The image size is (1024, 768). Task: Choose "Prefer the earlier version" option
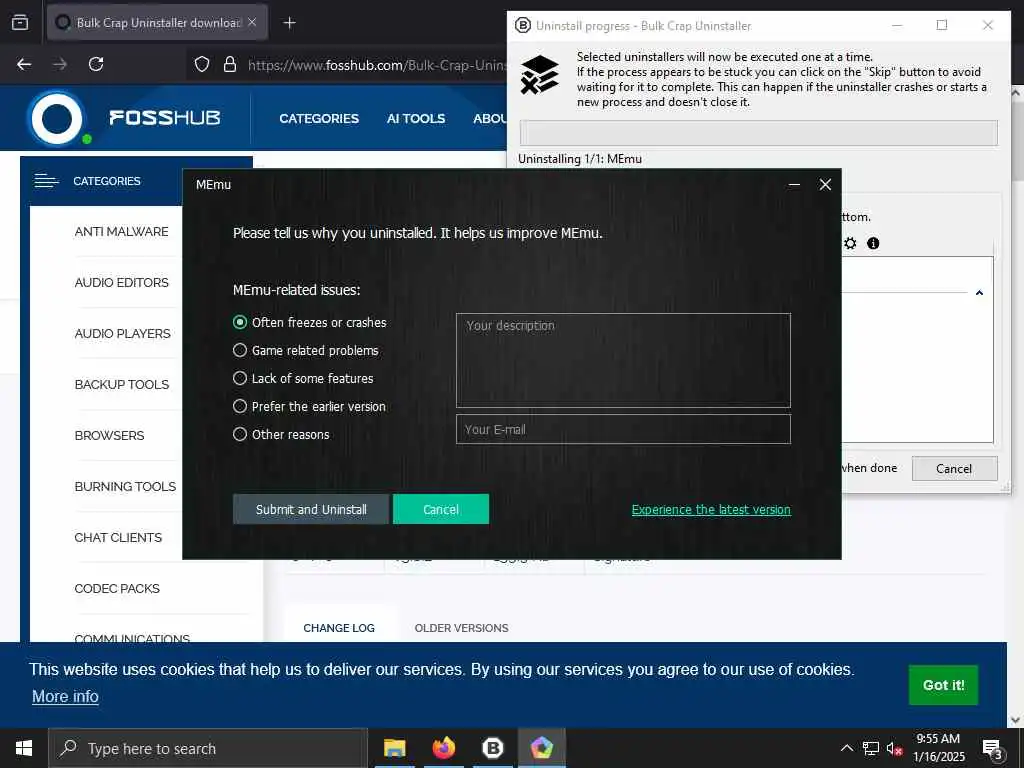[x=310, y=407]
